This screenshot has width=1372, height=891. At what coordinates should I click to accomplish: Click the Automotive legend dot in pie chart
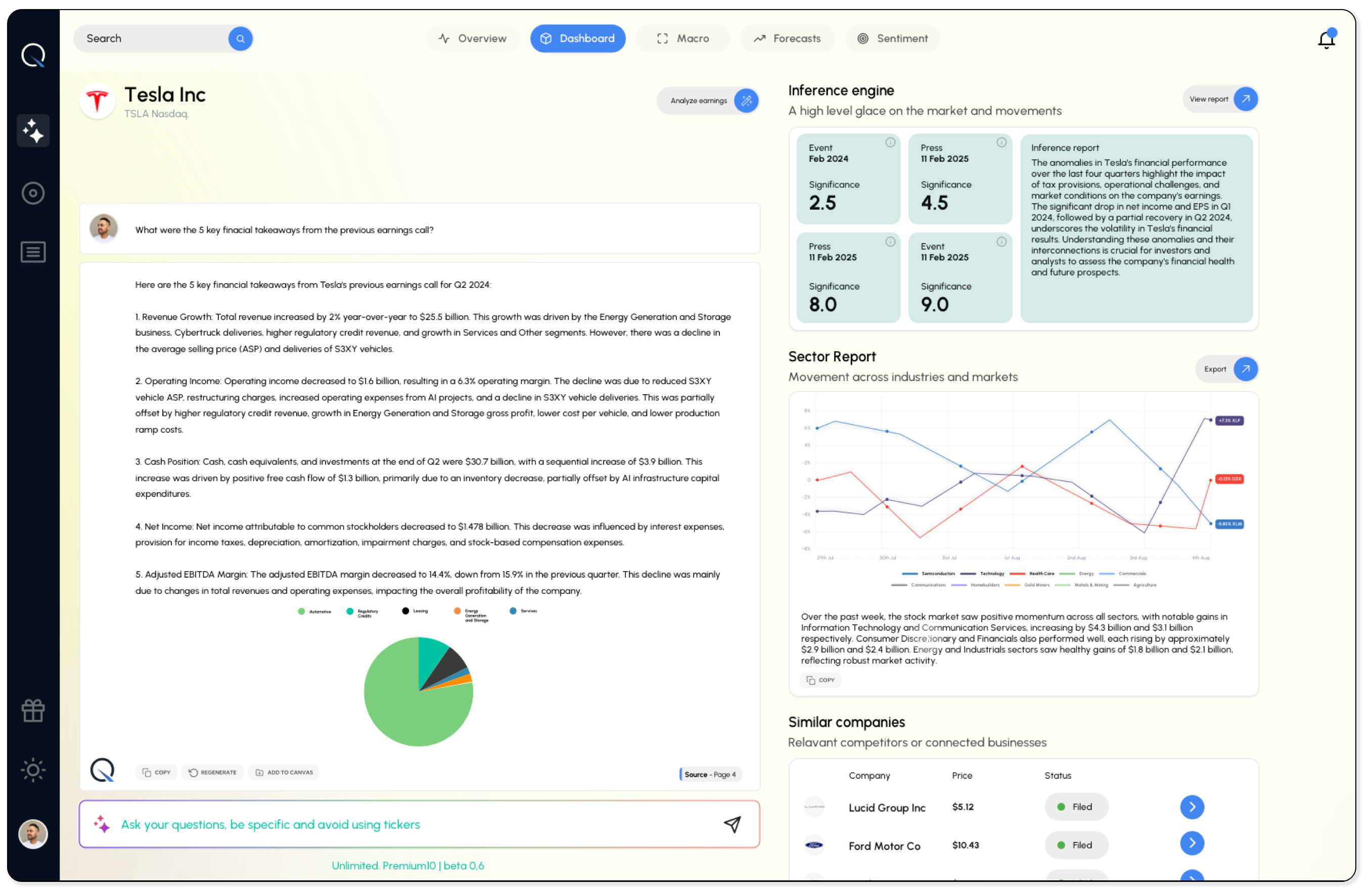click(x=301, y=612)
